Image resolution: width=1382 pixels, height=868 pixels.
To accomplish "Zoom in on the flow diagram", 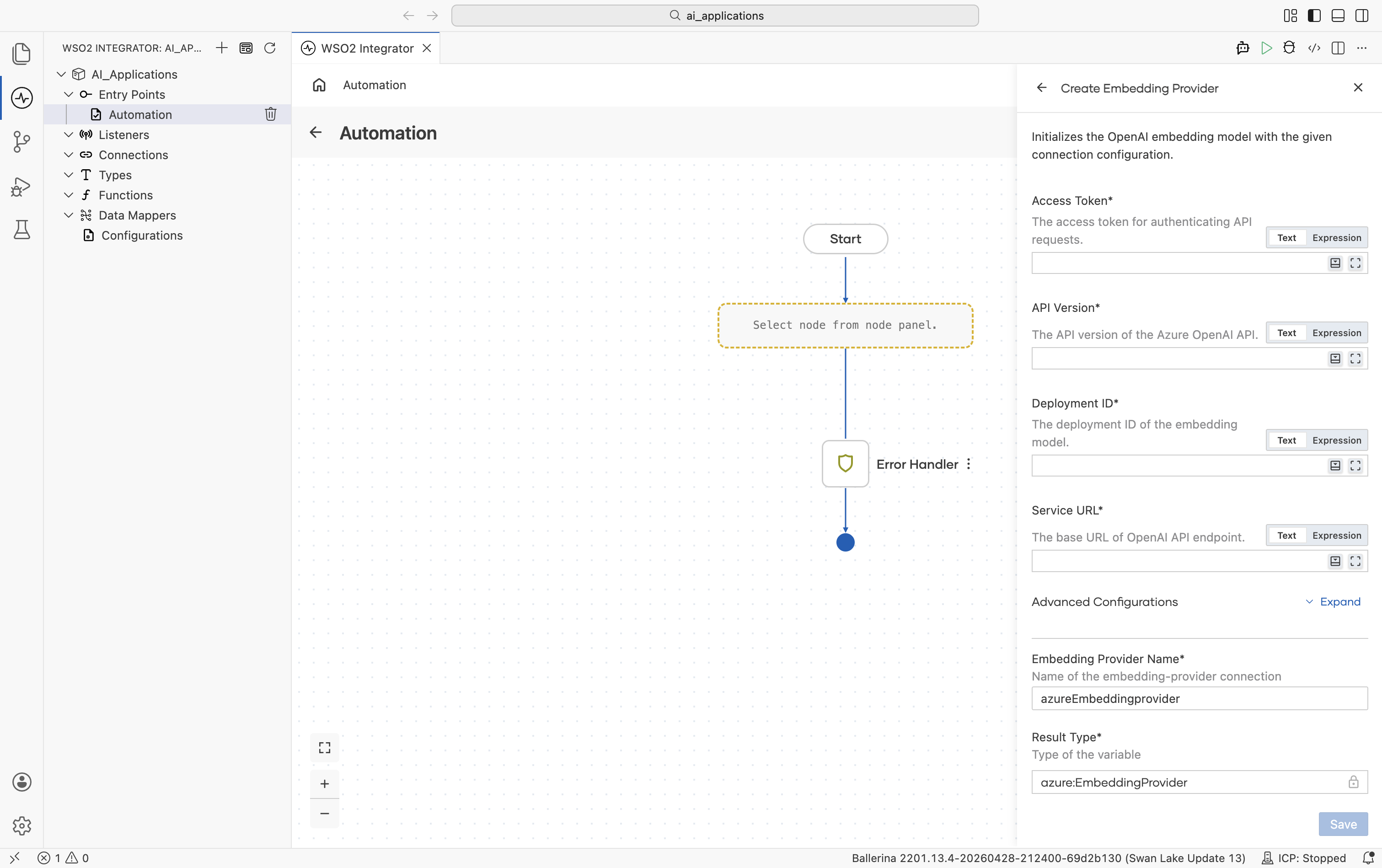I will pos(325,783).
